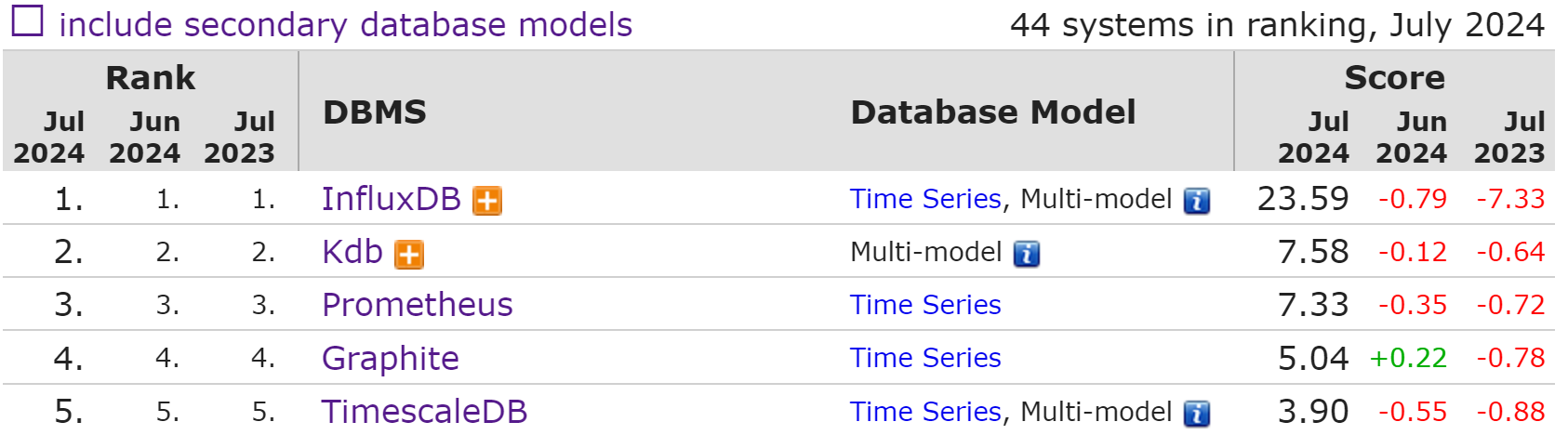Click the Rank column header
Screen dimensions: 1568x435
click(x=151, y=78)
